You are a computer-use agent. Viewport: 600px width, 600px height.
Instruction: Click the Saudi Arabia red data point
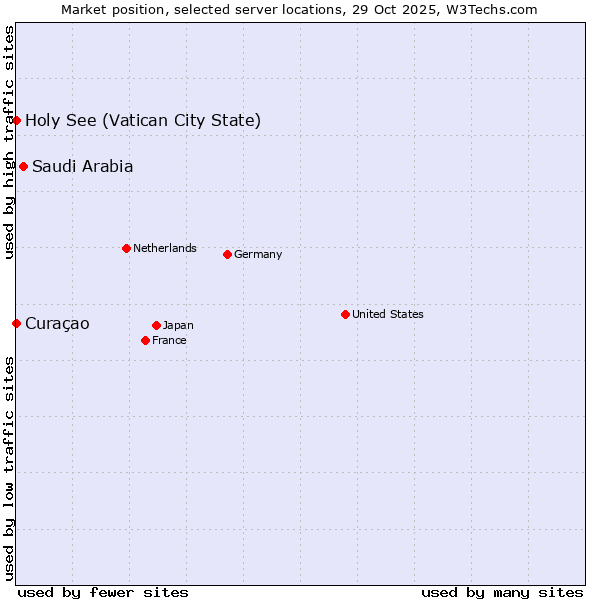click(x=23, y=166)
